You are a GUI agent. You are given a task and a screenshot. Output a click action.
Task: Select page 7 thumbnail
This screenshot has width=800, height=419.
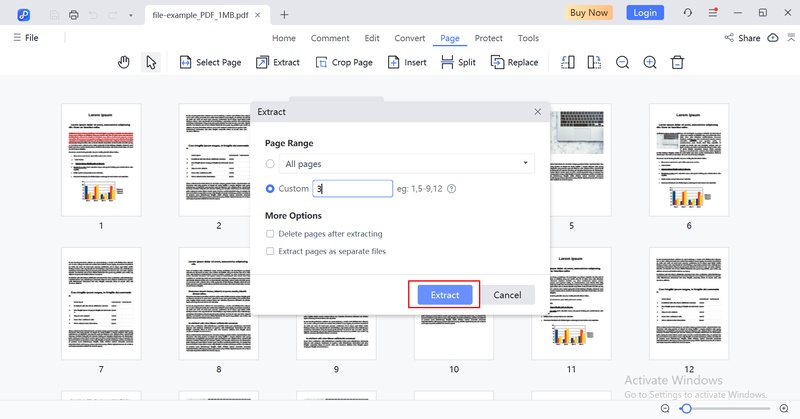[101, 304]
